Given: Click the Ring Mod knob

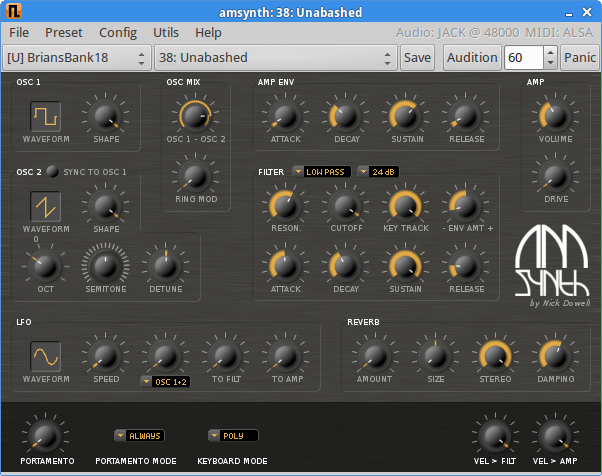Looking at the screenshot, I should point(195,176).
